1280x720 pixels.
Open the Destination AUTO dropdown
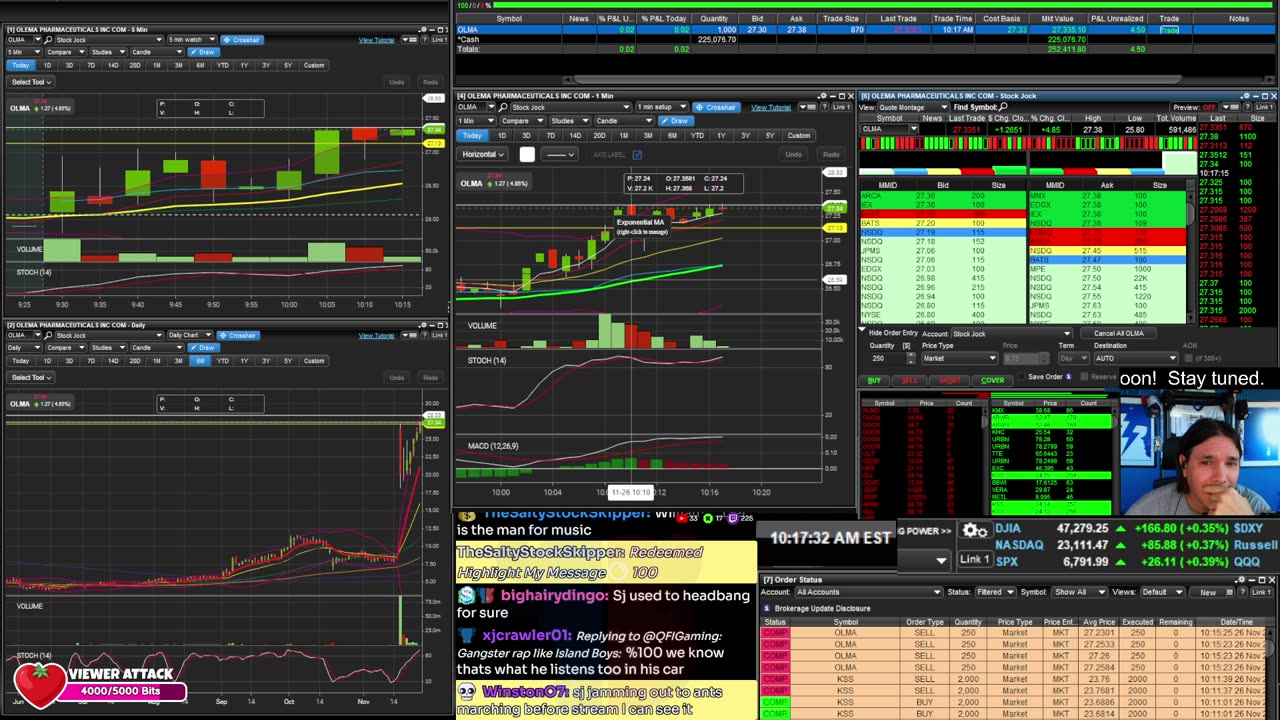point(1135,358)
